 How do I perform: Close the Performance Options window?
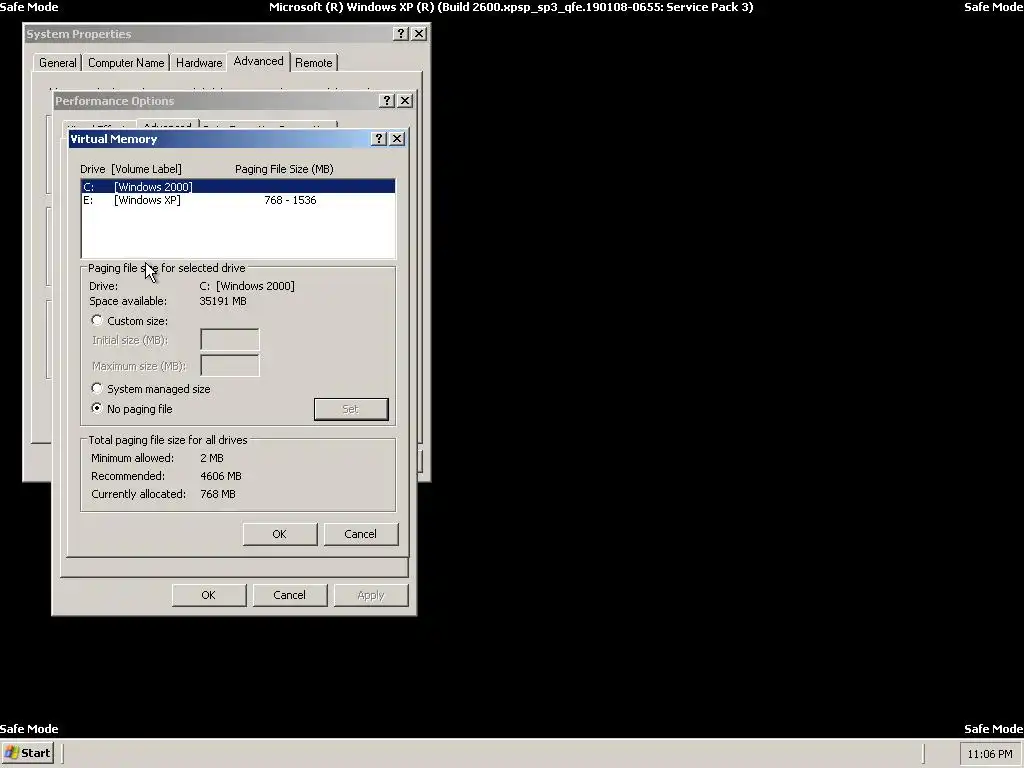coord(405,100)
